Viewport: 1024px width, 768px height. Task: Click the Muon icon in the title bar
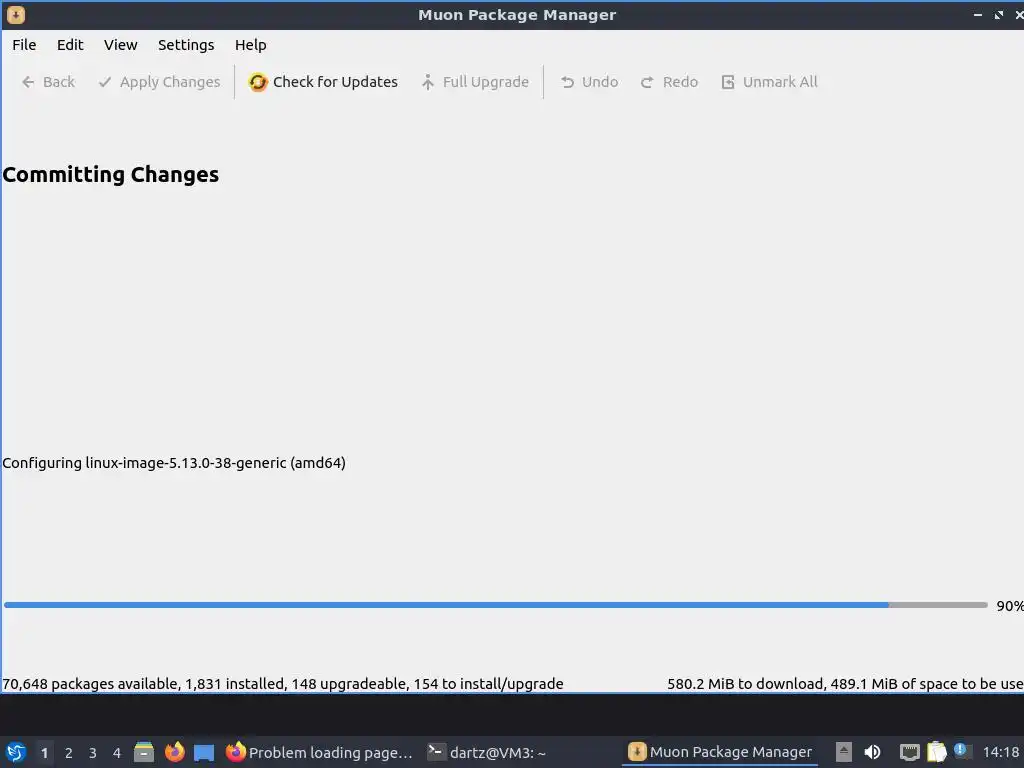coord(16,14)
